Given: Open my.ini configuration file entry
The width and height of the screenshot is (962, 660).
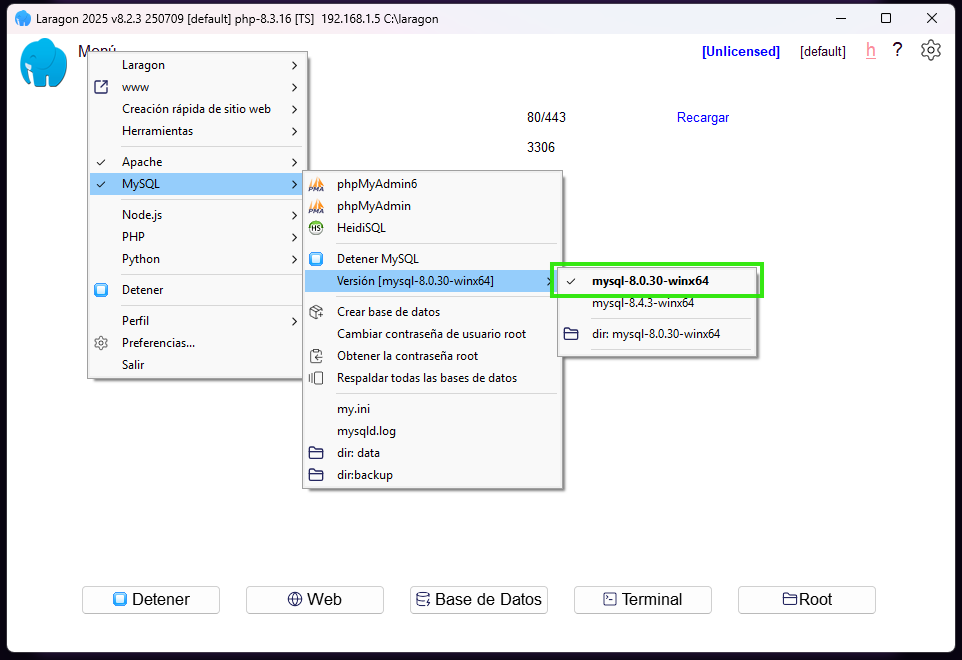Looking at the screenshot, I should pos(353,409).
